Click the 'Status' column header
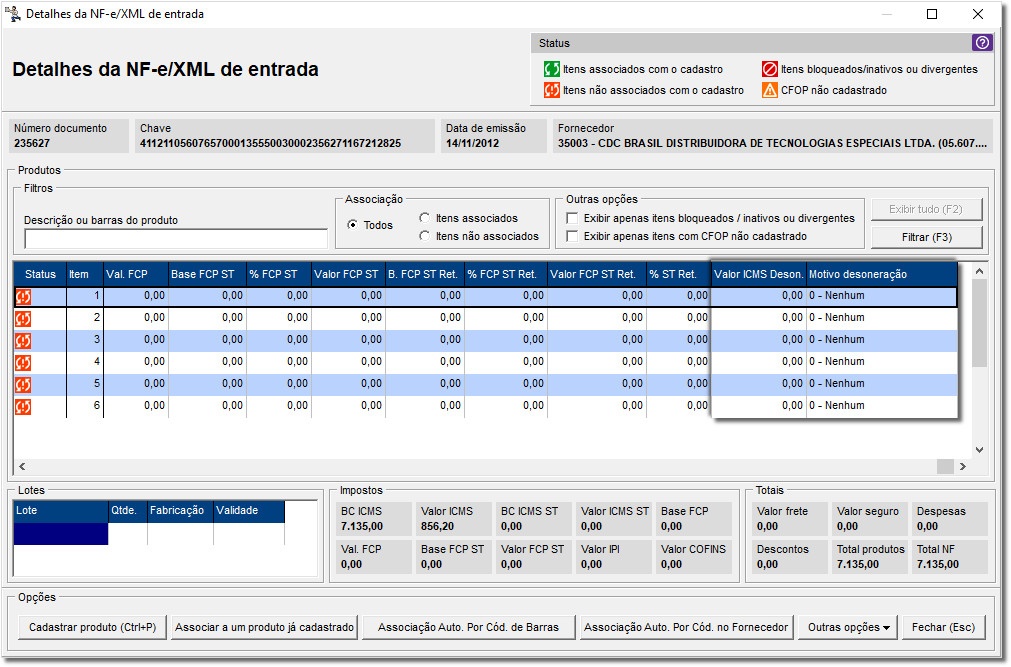1011x667 pixels. tap(40, 274)
